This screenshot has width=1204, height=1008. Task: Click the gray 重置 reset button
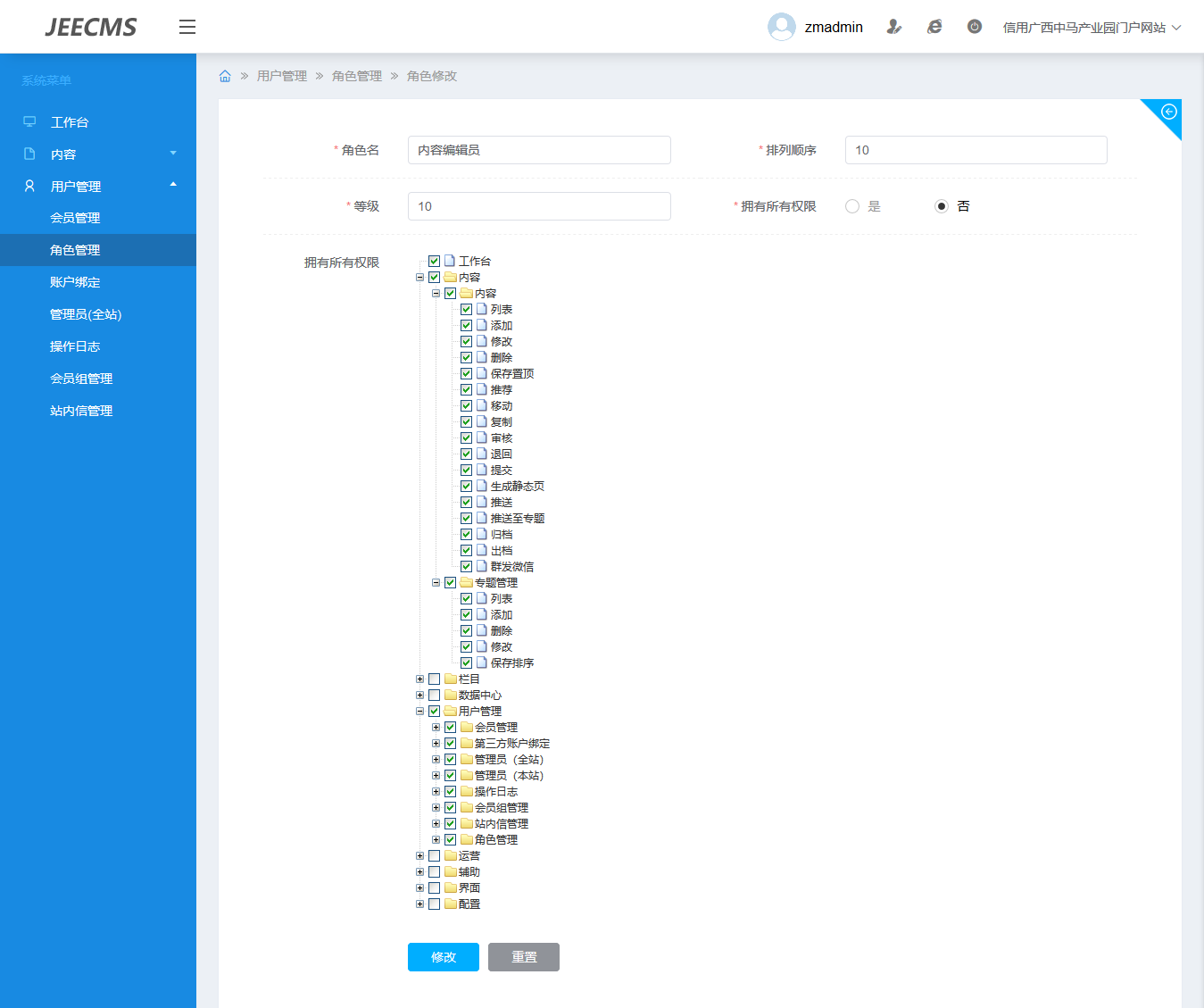click(x=524, y=957)
